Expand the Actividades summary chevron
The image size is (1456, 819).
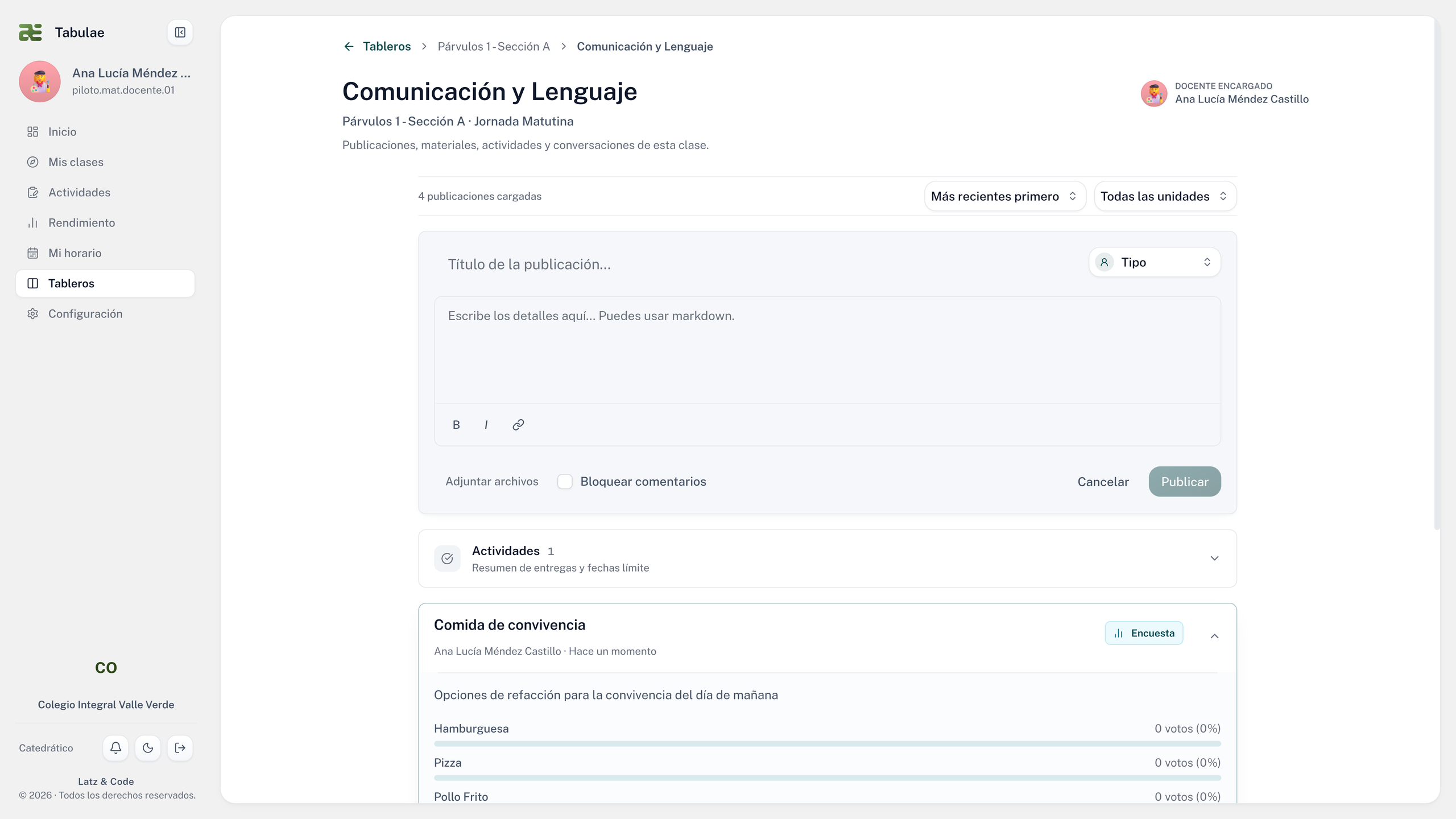(x=1214, y=559)
